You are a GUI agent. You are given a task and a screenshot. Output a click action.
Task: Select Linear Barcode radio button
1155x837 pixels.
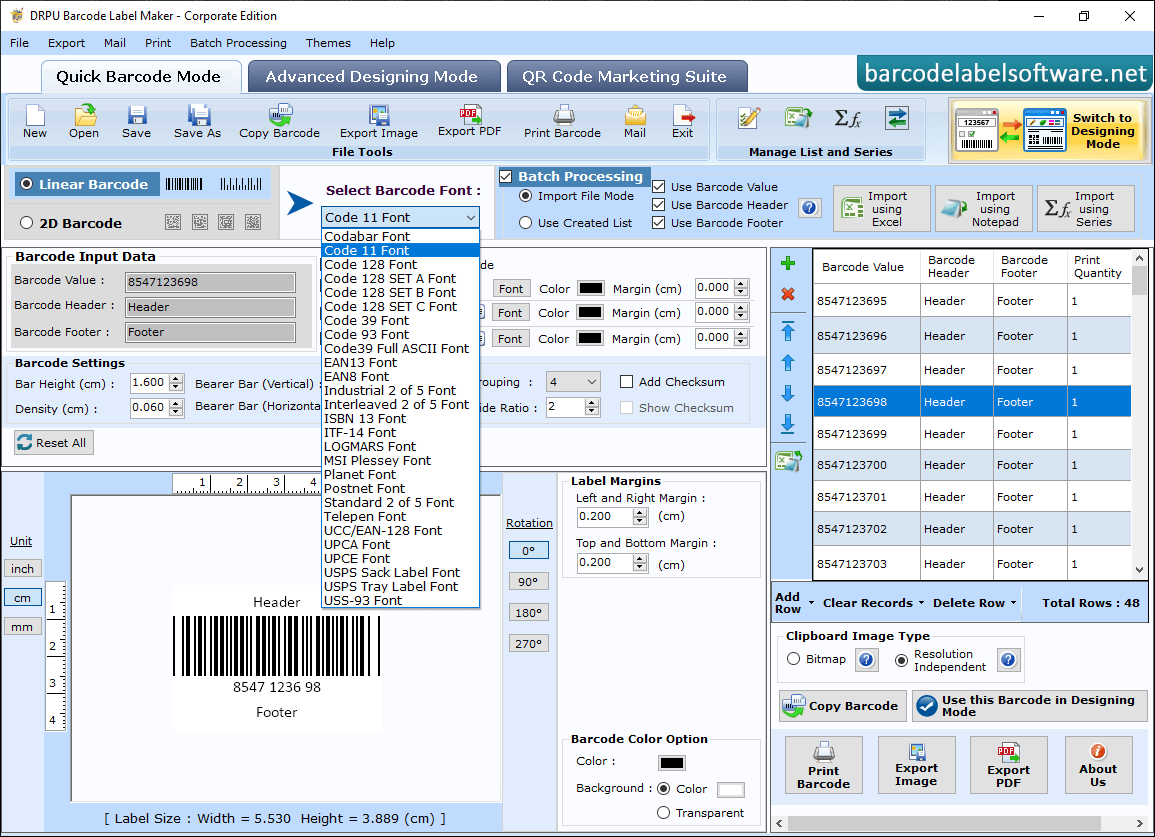(x=27, y=184)
